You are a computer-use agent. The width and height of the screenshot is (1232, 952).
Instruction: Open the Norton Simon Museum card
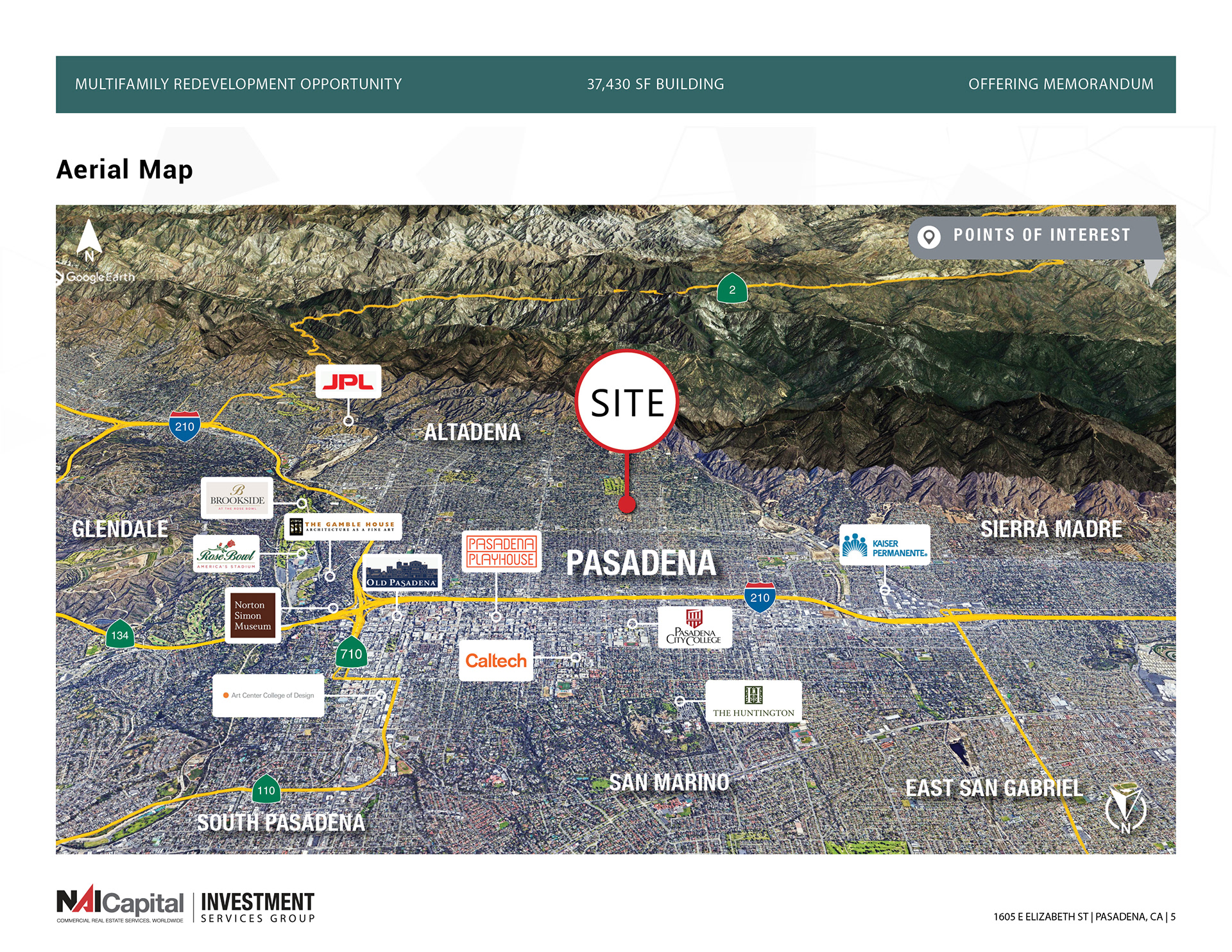click(253, 615)
